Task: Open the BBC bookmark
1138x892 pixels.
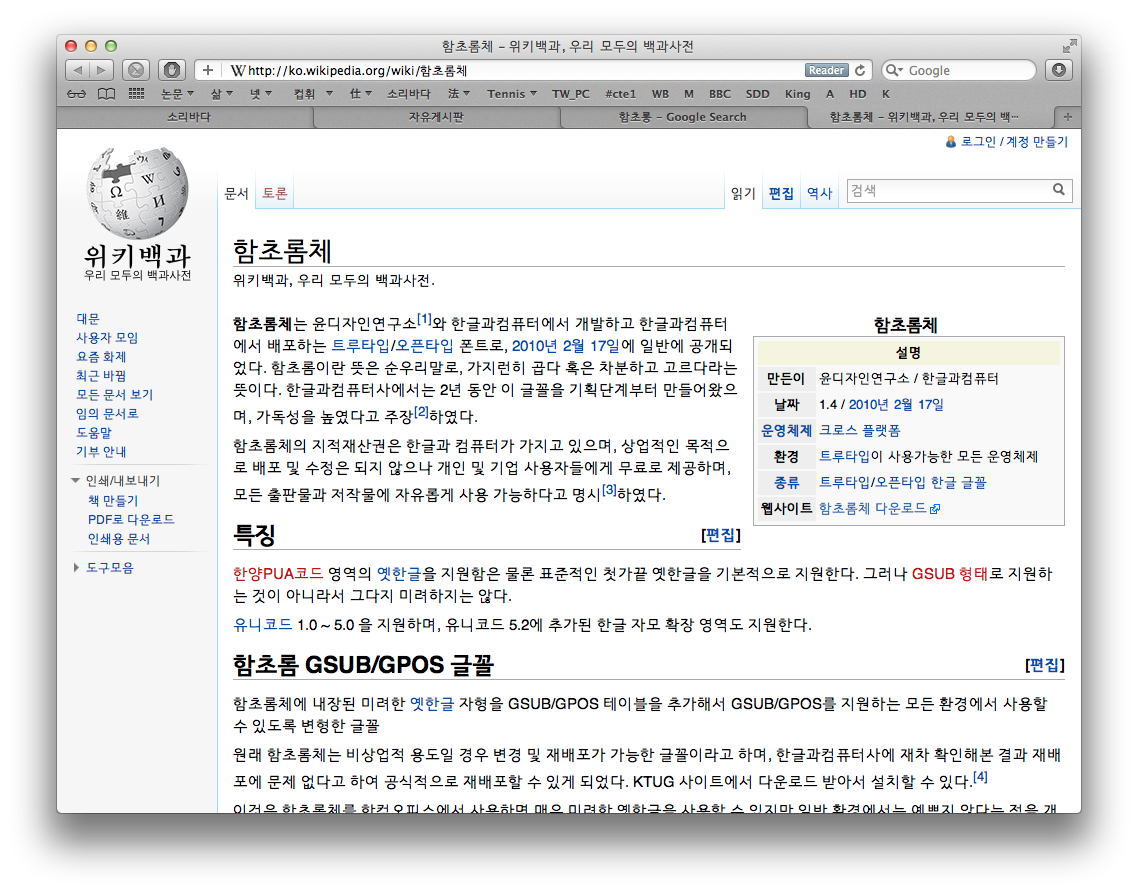Action: coord(720,94)
